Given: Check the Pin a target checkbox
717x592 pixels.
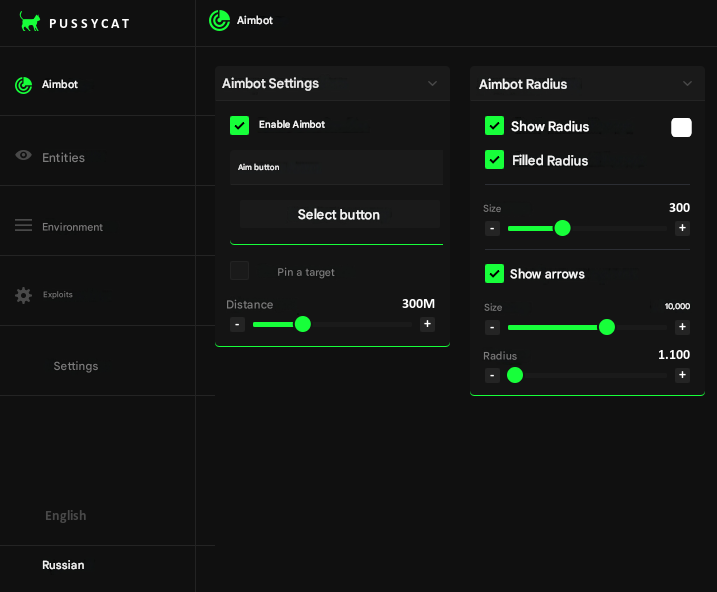Looking at the screenshot, I should (240, 271).
